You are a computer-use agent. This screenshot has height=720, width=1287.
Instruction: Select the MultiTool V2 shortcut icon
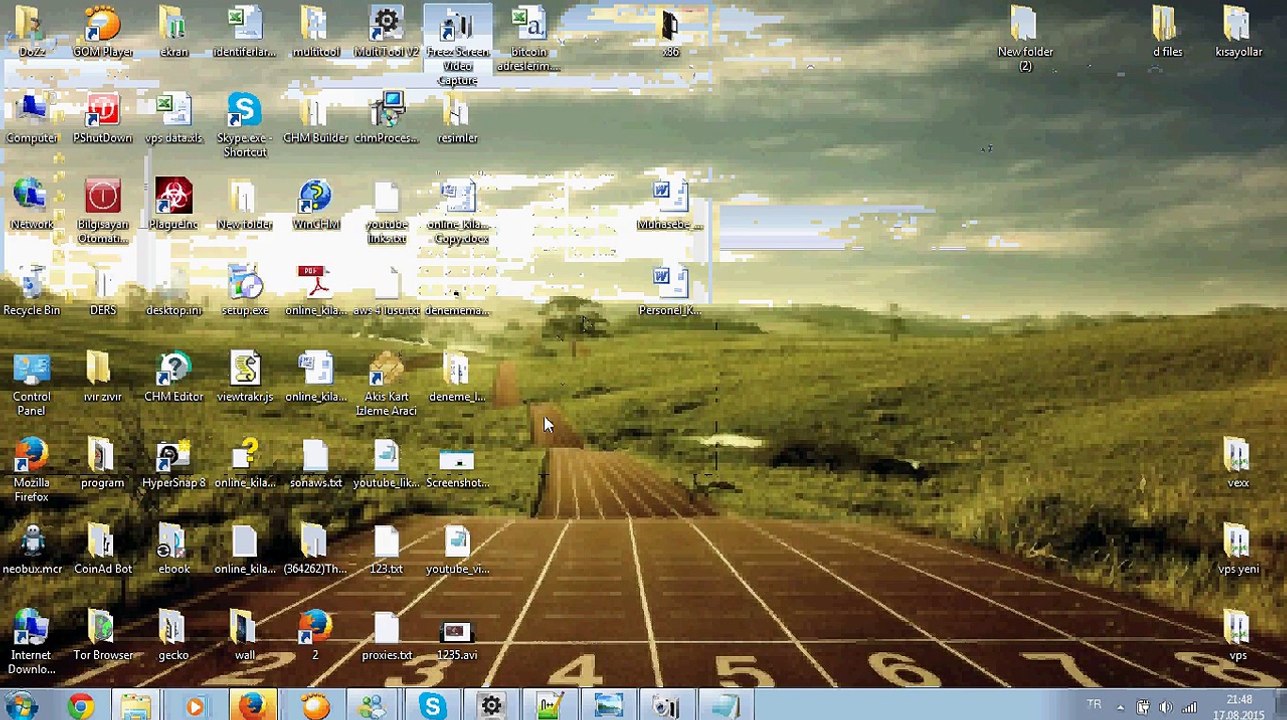pos(386,31)
